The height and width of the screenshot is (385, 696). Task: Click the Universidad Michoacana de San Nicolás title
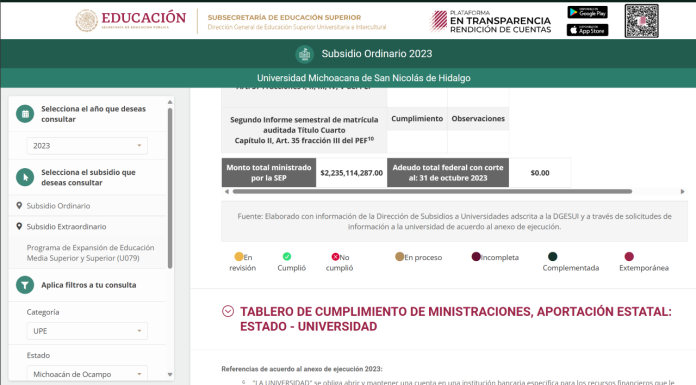(x=364, y=78)
